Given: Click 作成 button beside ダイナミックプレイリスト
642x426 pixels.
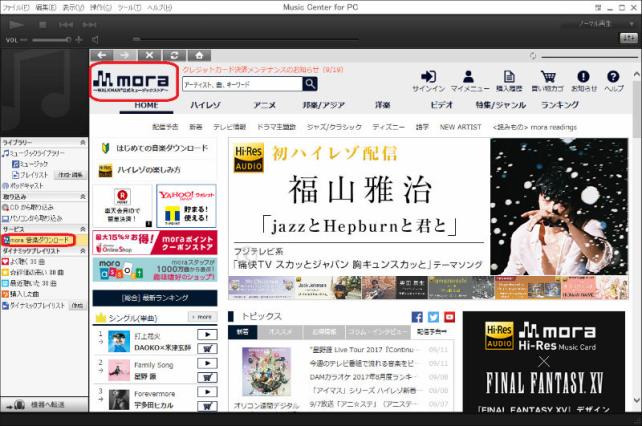Looking at the screenshot, I should 77,306.
